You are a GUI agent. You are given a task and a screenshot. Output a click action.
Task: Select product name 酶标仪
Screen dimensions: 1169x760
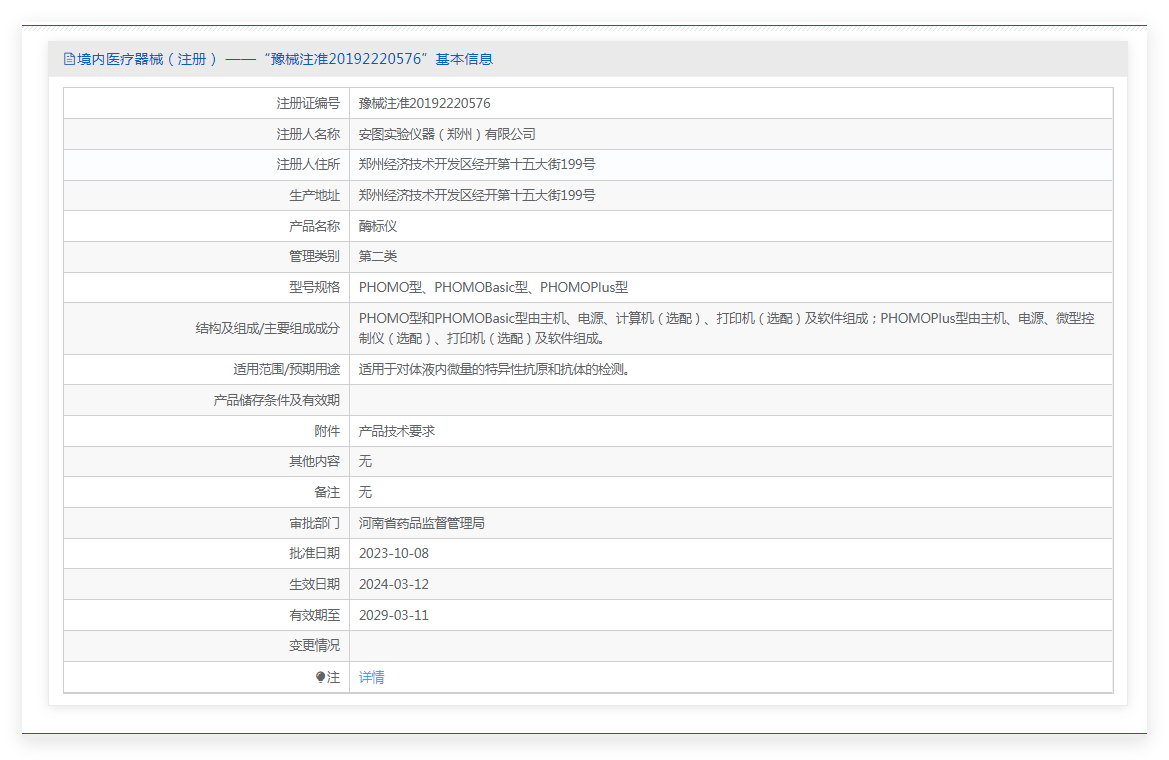(x=377, y=226)
